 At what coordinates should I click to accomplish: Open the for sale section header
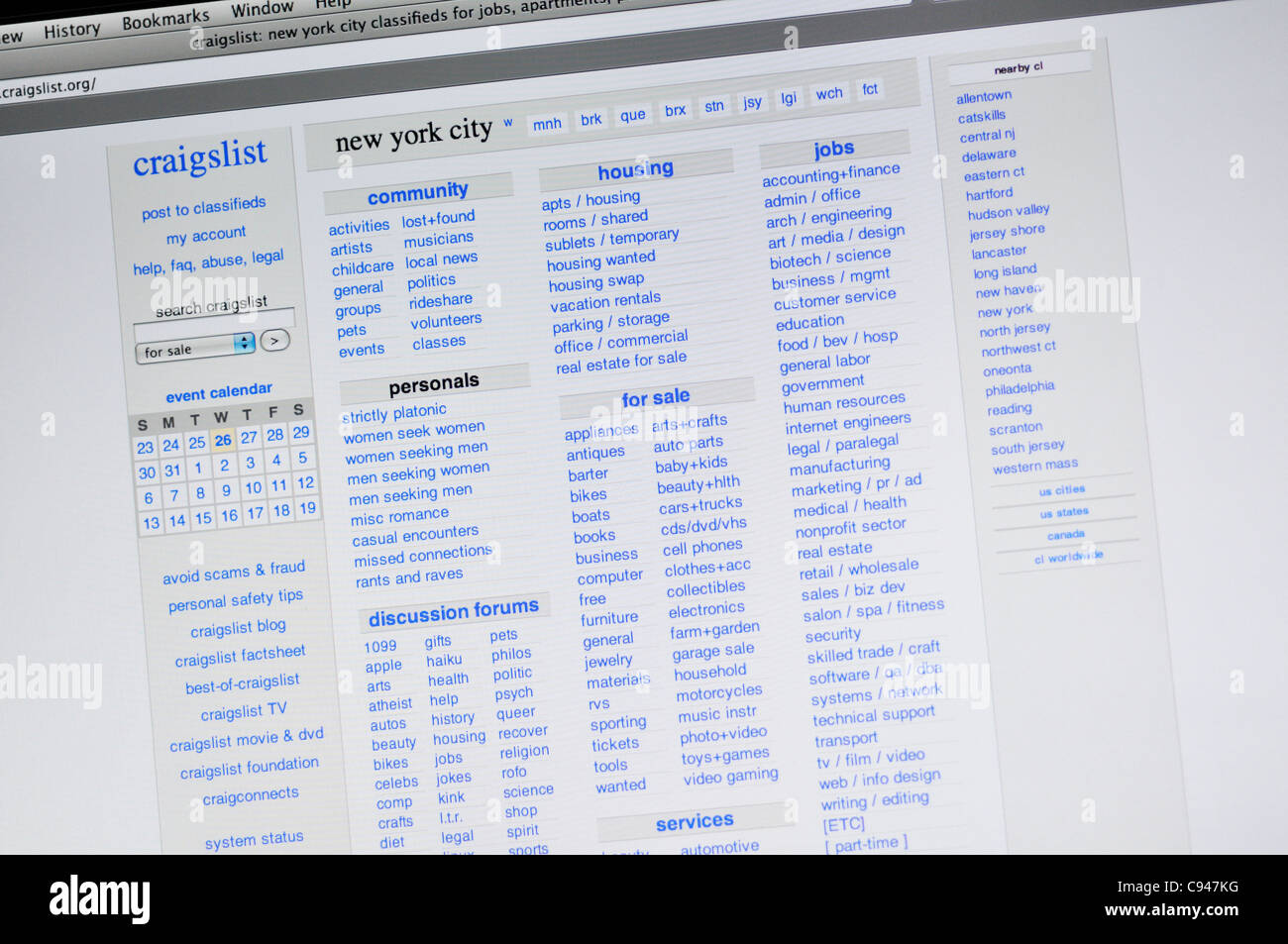coord(655,398)
